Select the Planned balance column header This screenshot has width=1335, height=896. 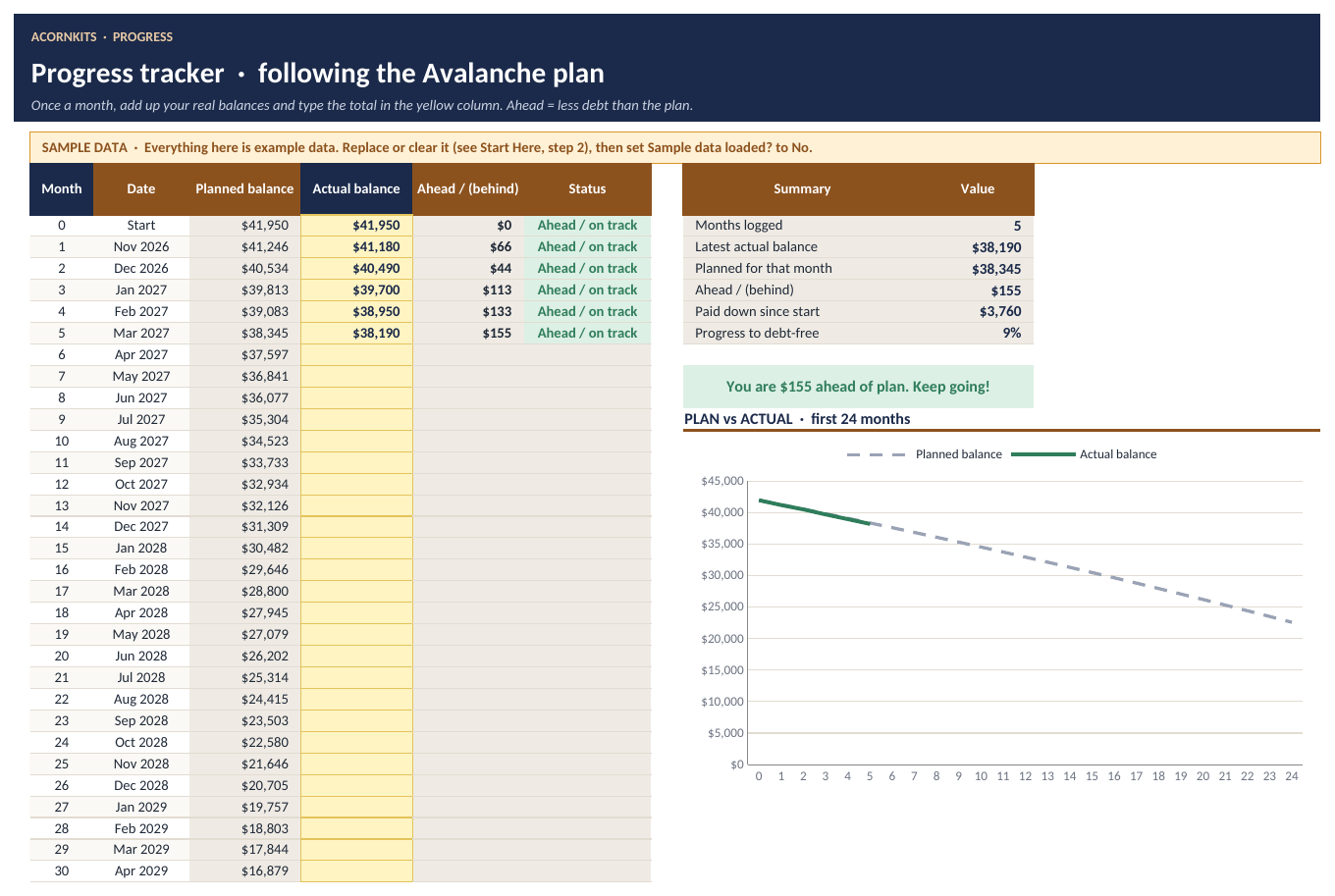[244, 189]
